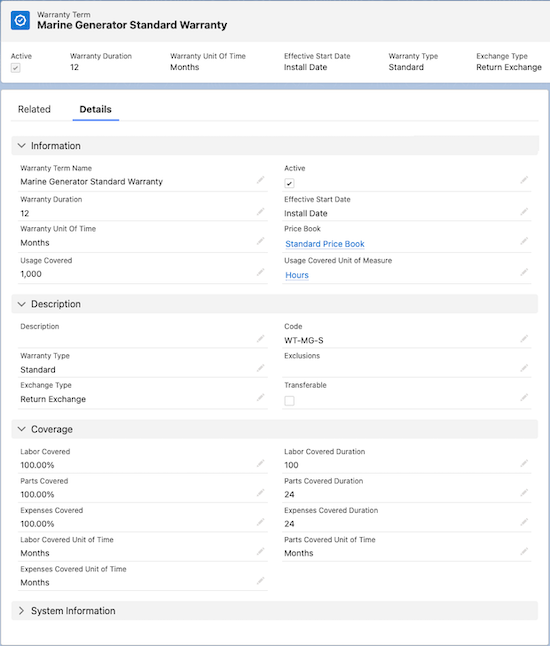
Task: Check the Transferable checkbox
Action: click(x=289, y=400)
